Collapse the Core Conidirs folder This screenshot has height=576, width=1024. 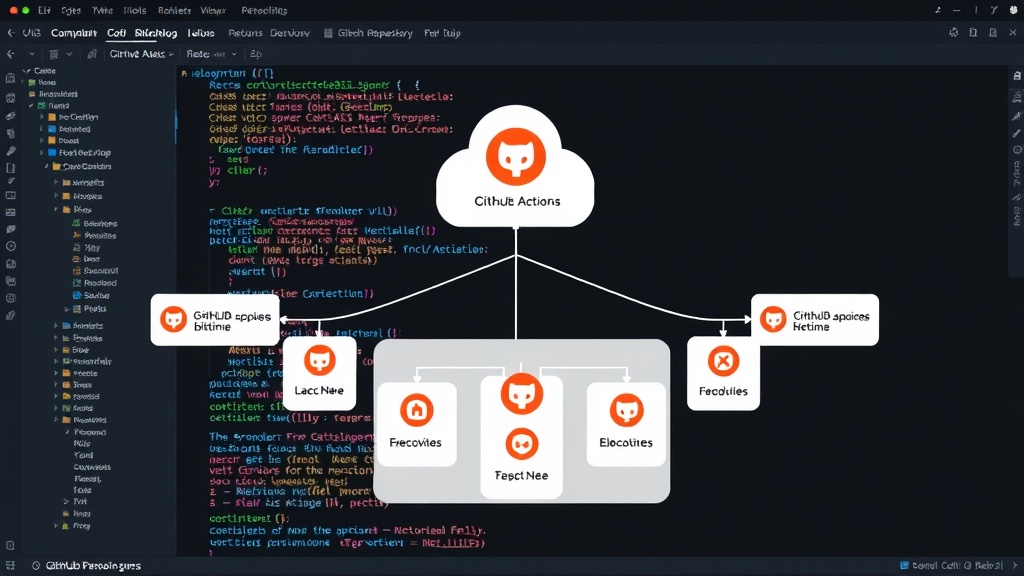point(47,167)
